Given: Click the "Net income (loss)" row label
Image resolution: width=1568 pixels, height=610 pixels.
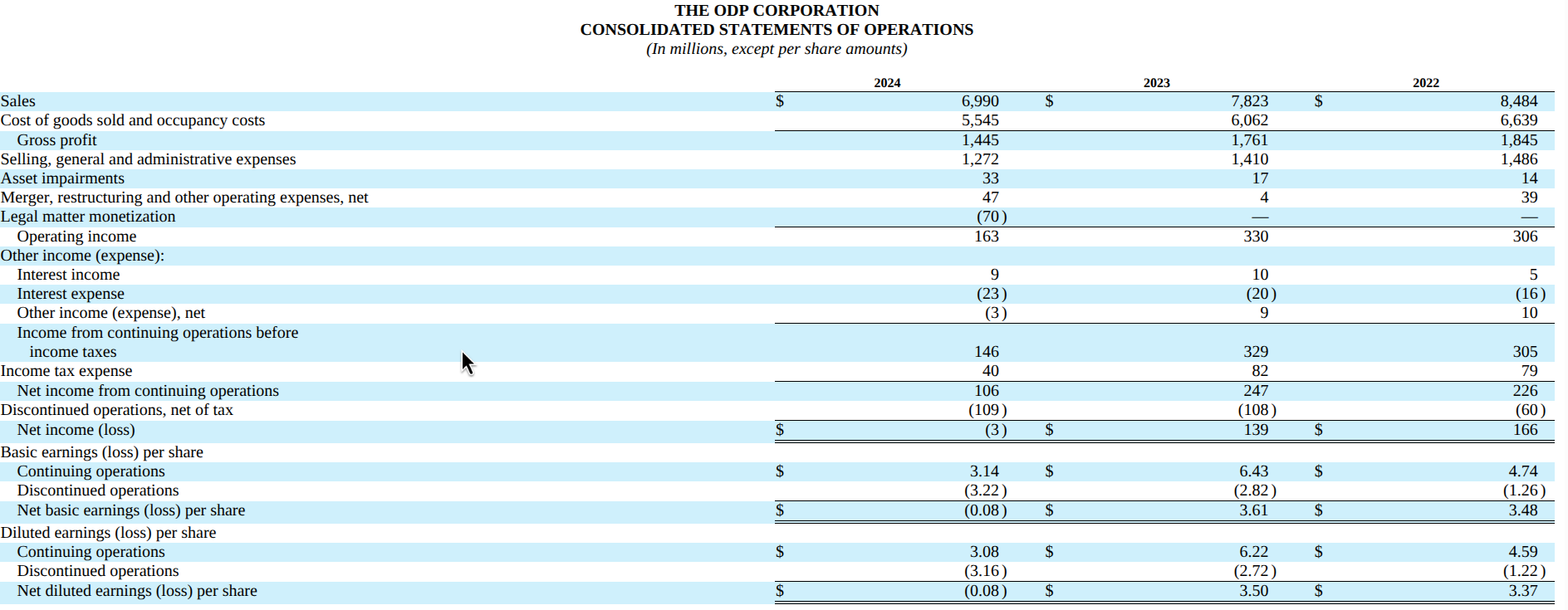Looking at the screenshot, I should pyautogui.click(x=76, y=430).
